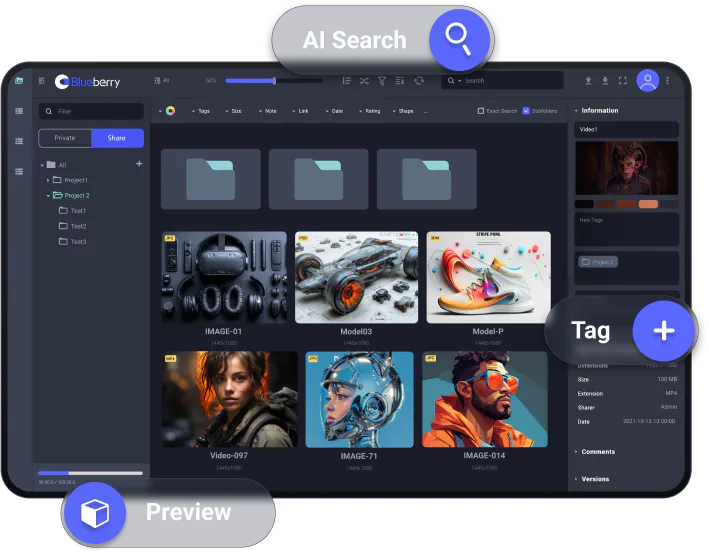Open the search type dropdown arrow in Search box
The width and height of the screenshot is (709, 553).
pyautogui.click(x=459, y=81)
